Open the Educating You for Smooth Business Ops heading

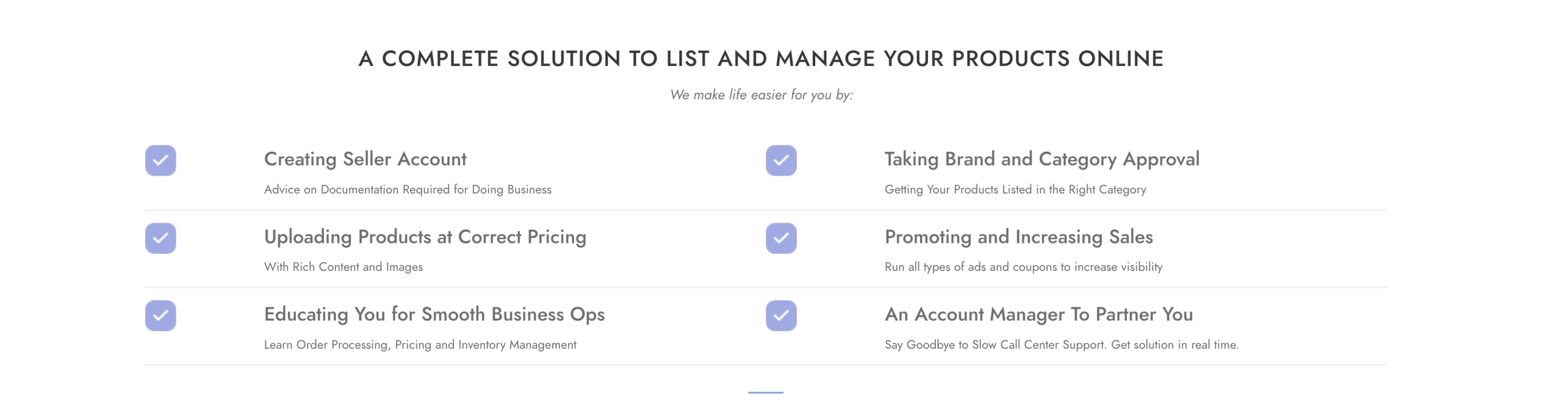(434, 314)
